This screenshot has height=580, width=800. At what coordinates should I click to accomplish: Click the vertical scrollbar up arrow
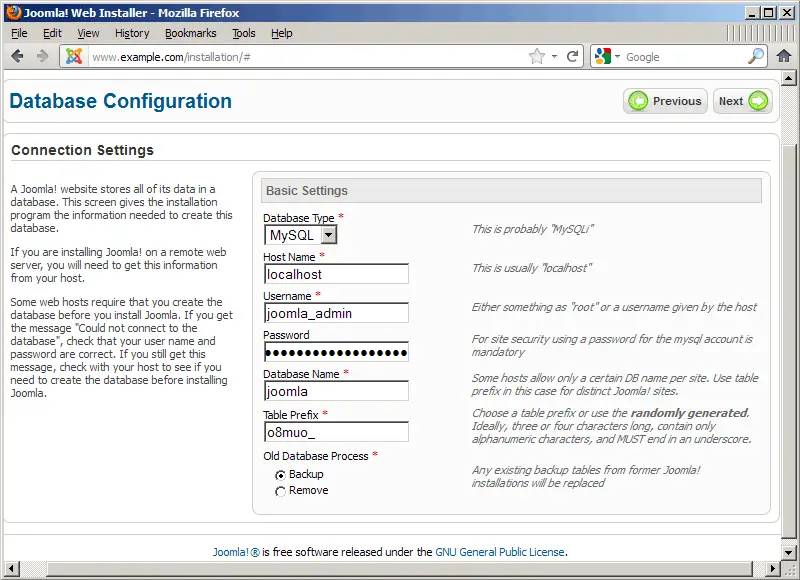[789, 79]
